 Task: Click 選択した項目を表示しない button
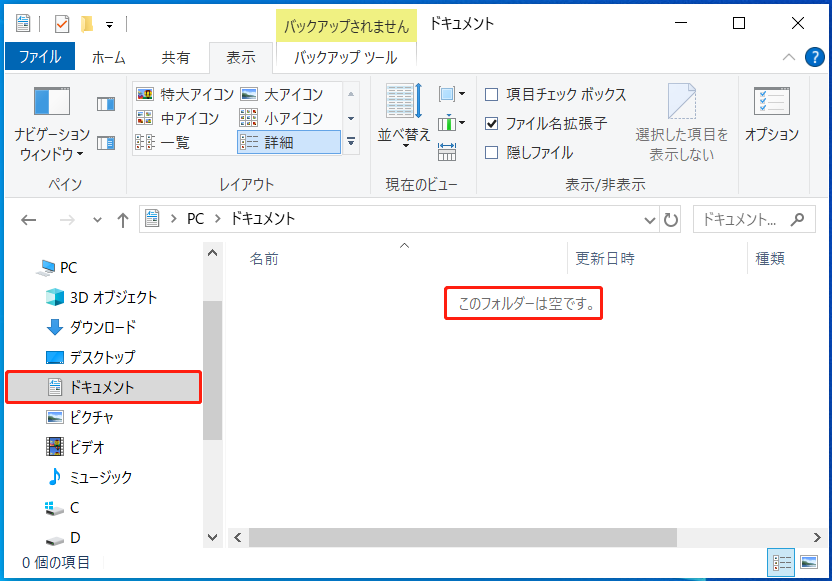[x=682, y=123]
